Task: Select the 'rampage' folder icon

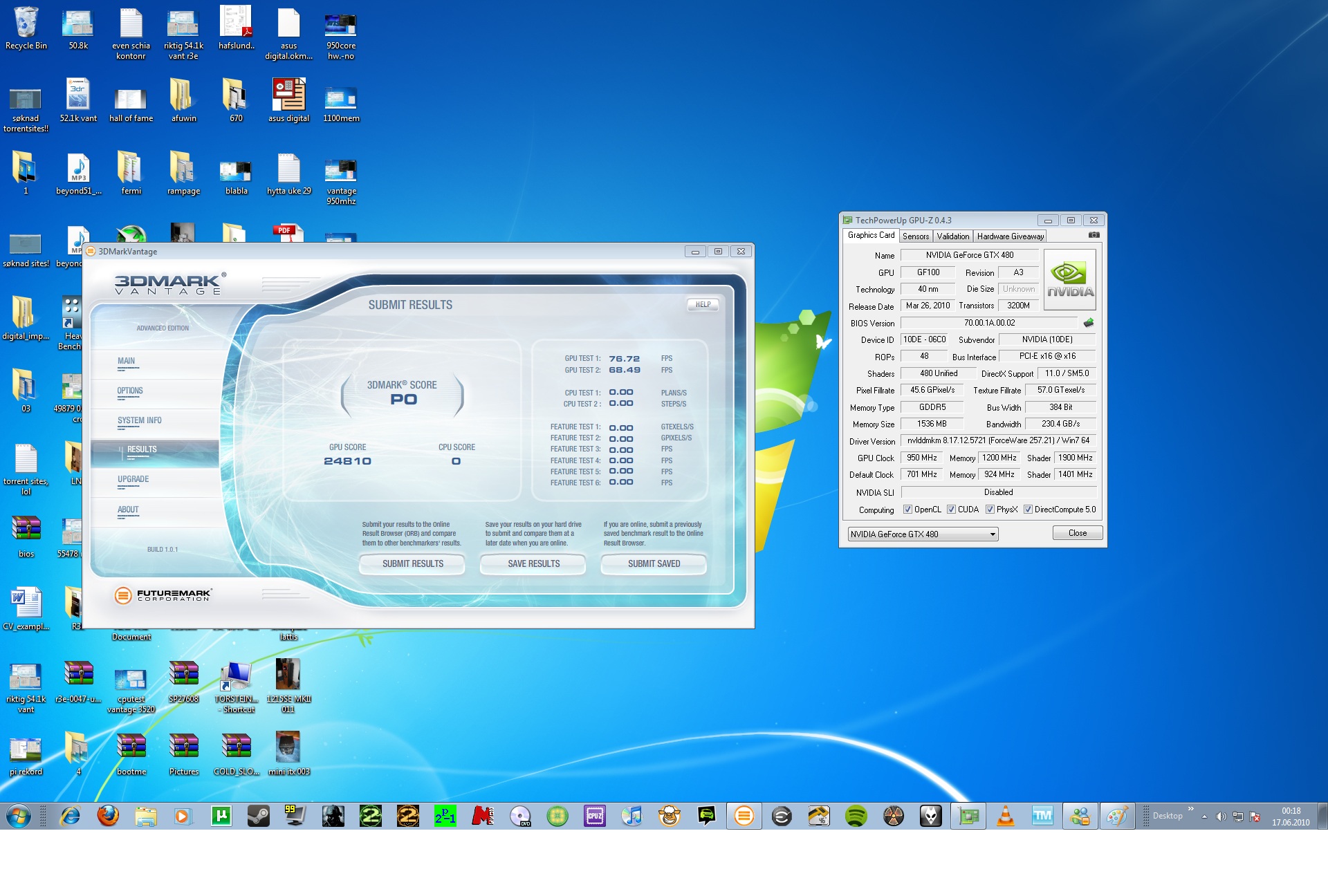Action: [183, 173]
